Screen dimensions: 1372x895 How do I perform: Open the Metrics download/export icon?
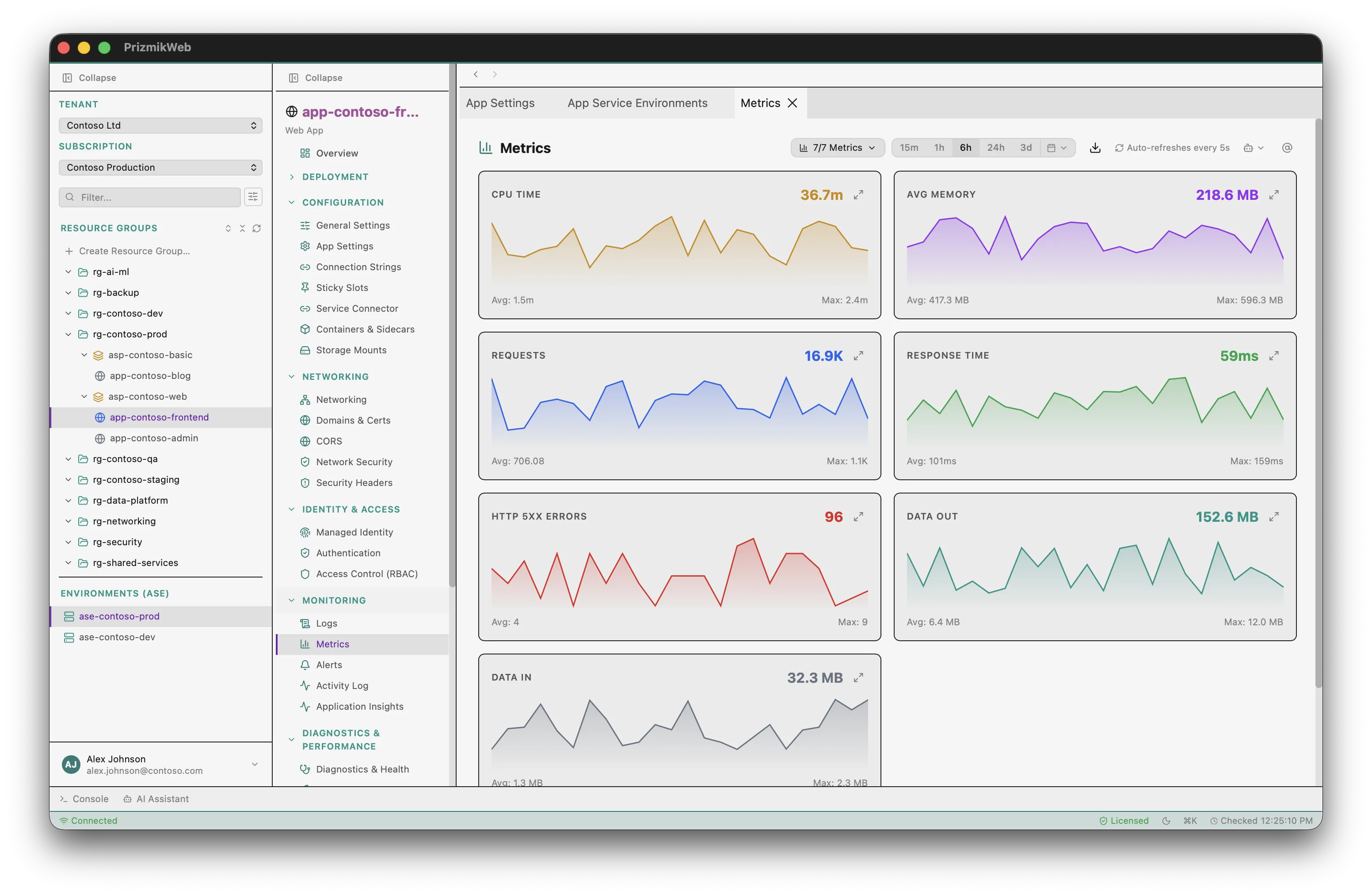coord(1095,148)
